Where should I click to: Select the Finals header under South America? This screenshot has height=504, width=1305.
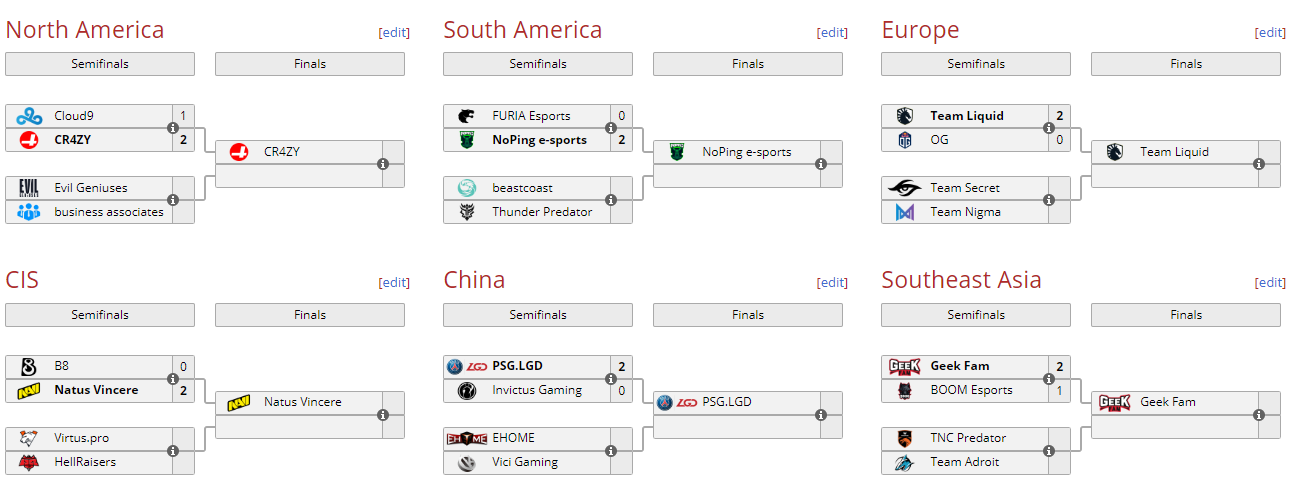[748, 64]
